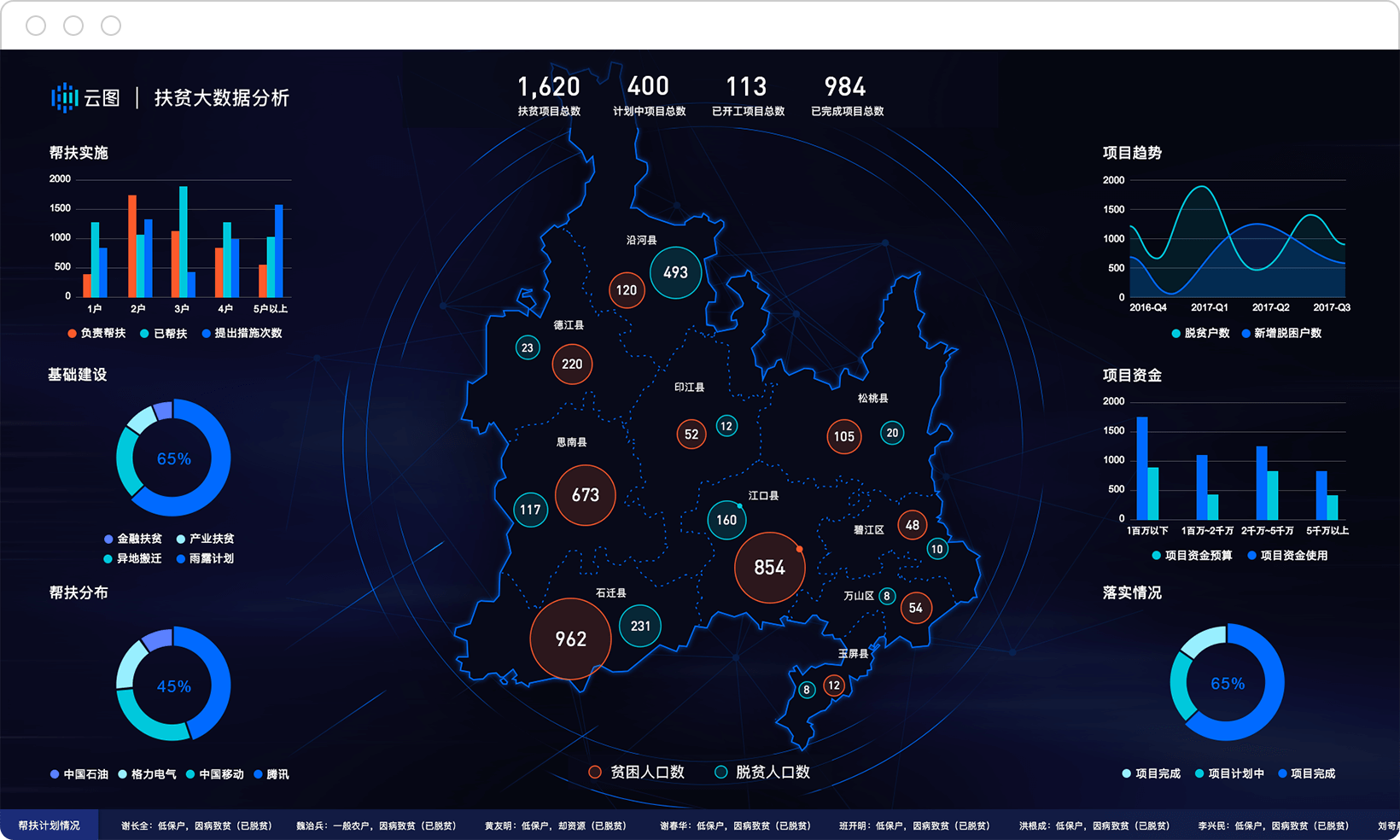Click the 项目趋势 panel title
This screenshot has width=1400, height=840.
pyautogui.click(x=1132, y=153)
